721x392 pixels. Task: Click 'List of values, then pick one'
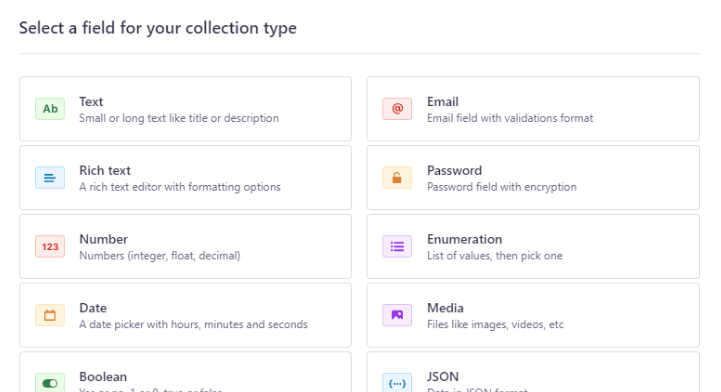point(494,256)
